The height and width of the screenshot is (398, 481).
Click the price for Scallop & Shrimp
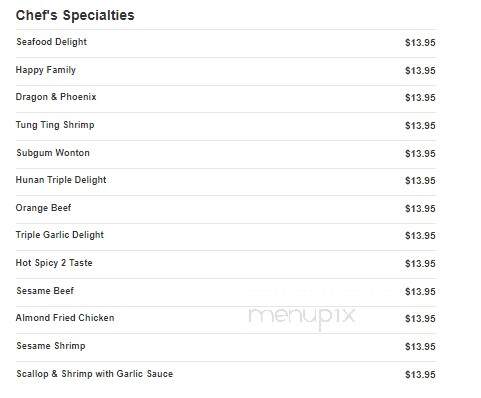pyautogui.click(x=420, y=375)
